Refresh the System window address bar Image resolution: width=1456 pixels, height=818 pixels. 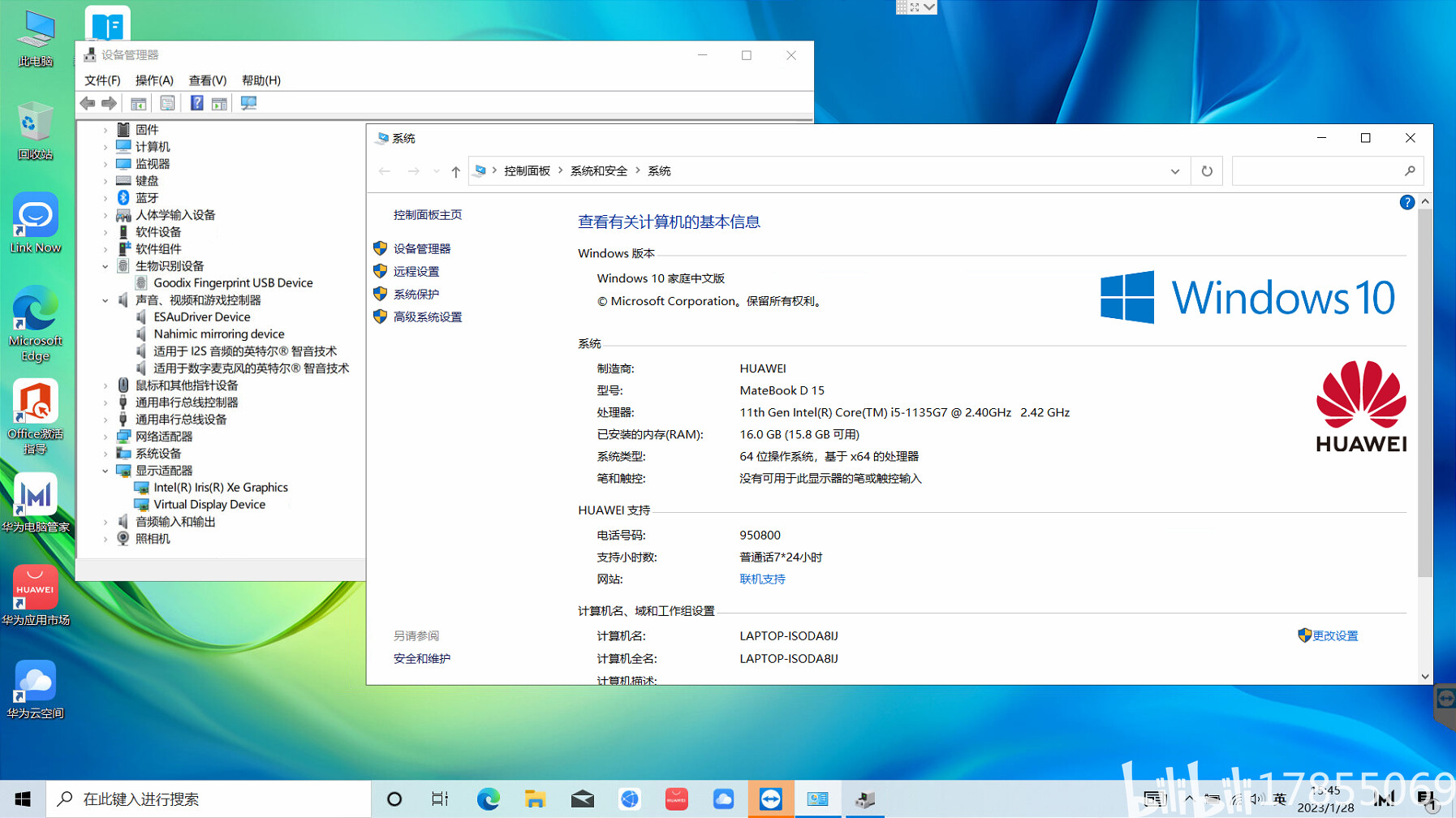coord(1207,171)
